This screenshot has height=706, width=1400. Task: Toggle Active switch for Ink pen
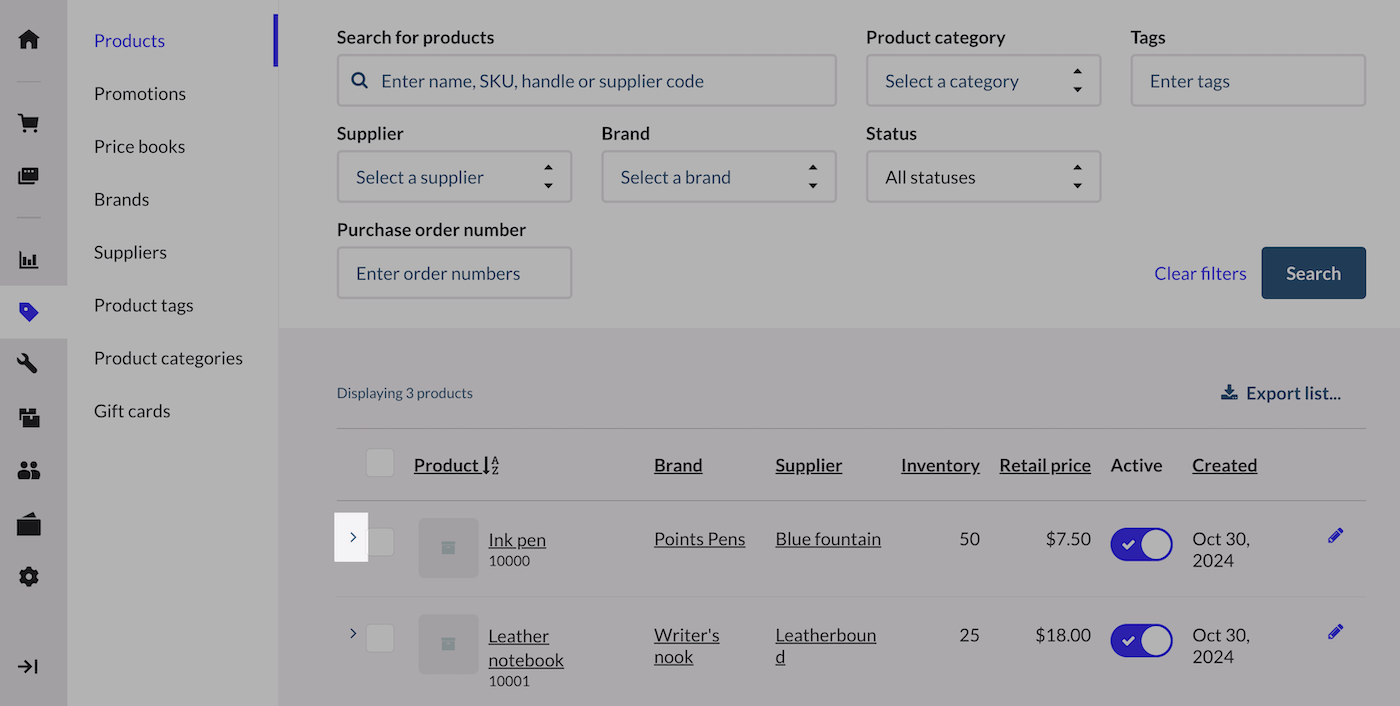(1141, 545)
